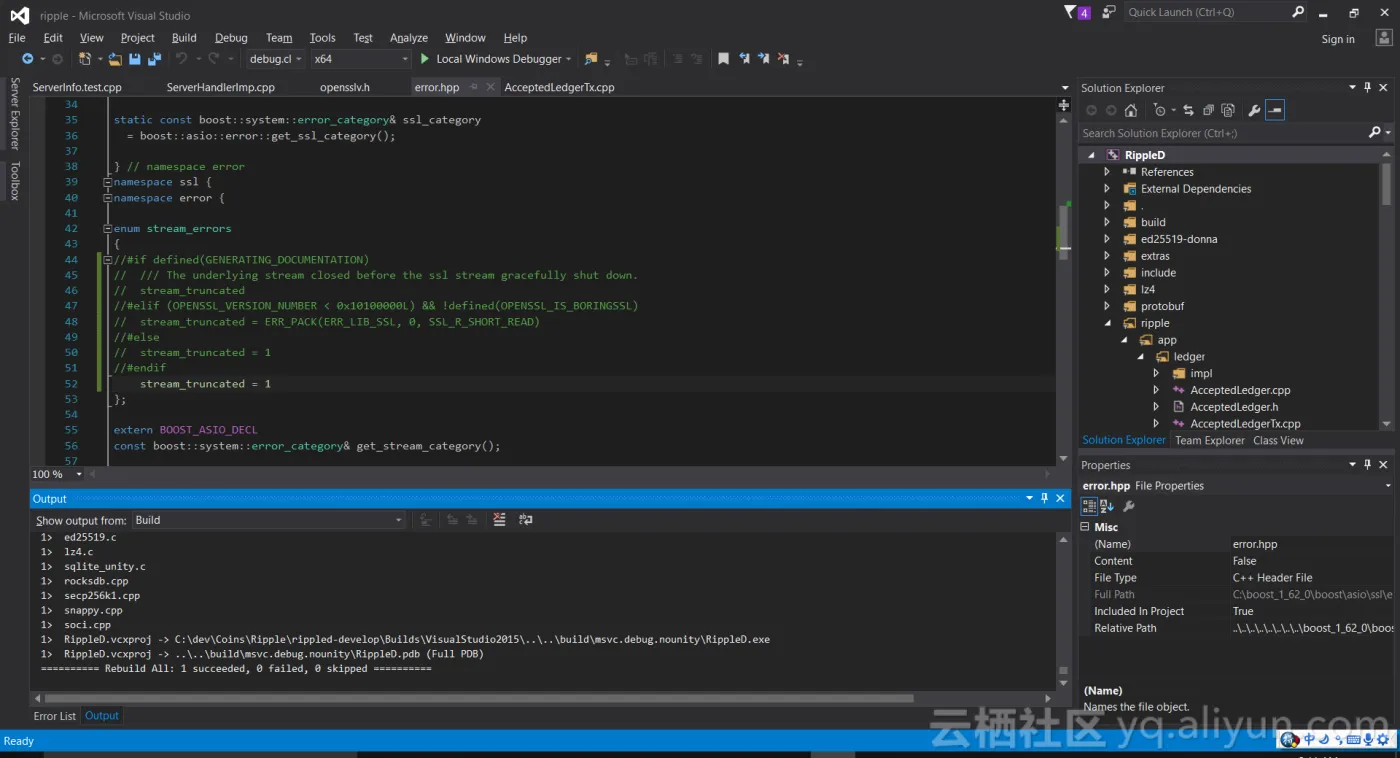Open the 'Show output from' Build dropdown
The image size is (1400, 758).
point(268,520)
